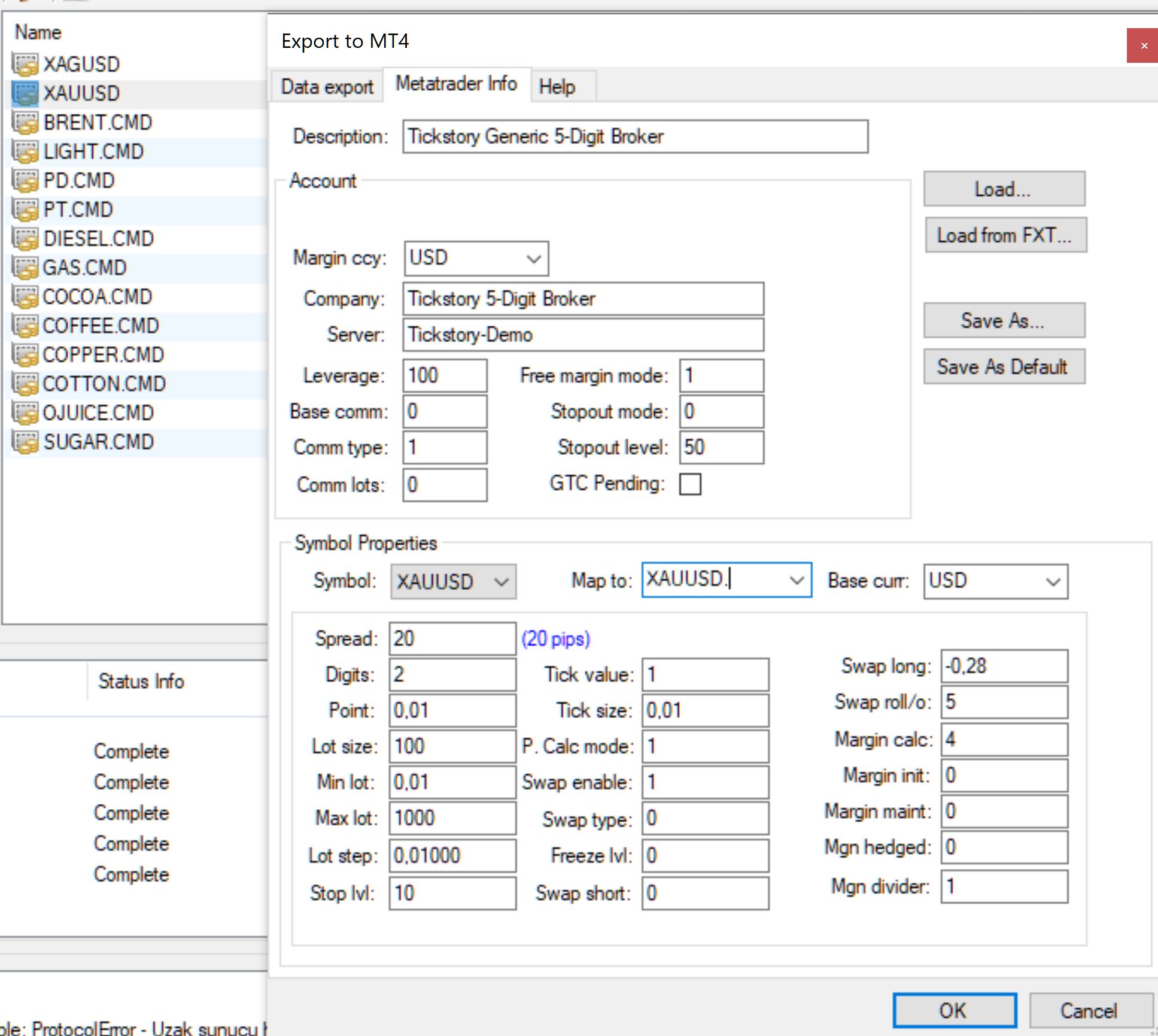
Task: Click the Mgn divider field
Action: (1004, 887)
